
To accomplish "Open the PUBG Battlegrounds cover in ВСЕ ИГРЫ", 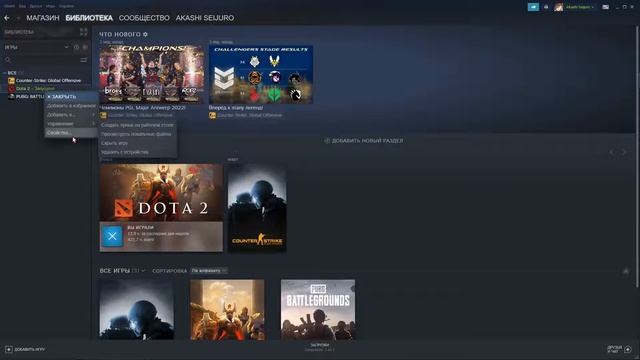I will 318,309.
